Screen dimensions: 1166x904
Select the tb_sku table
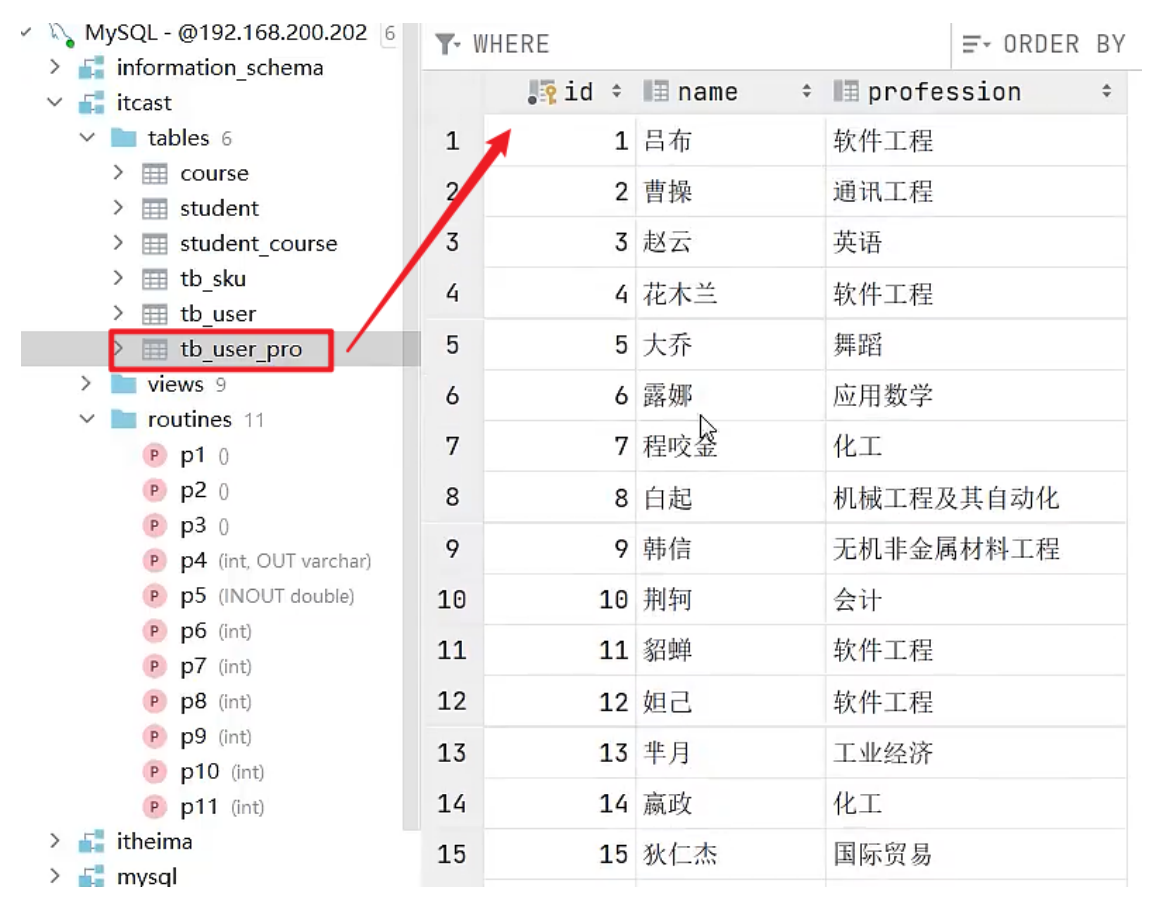pyautogui.click(x=213, y=279)
